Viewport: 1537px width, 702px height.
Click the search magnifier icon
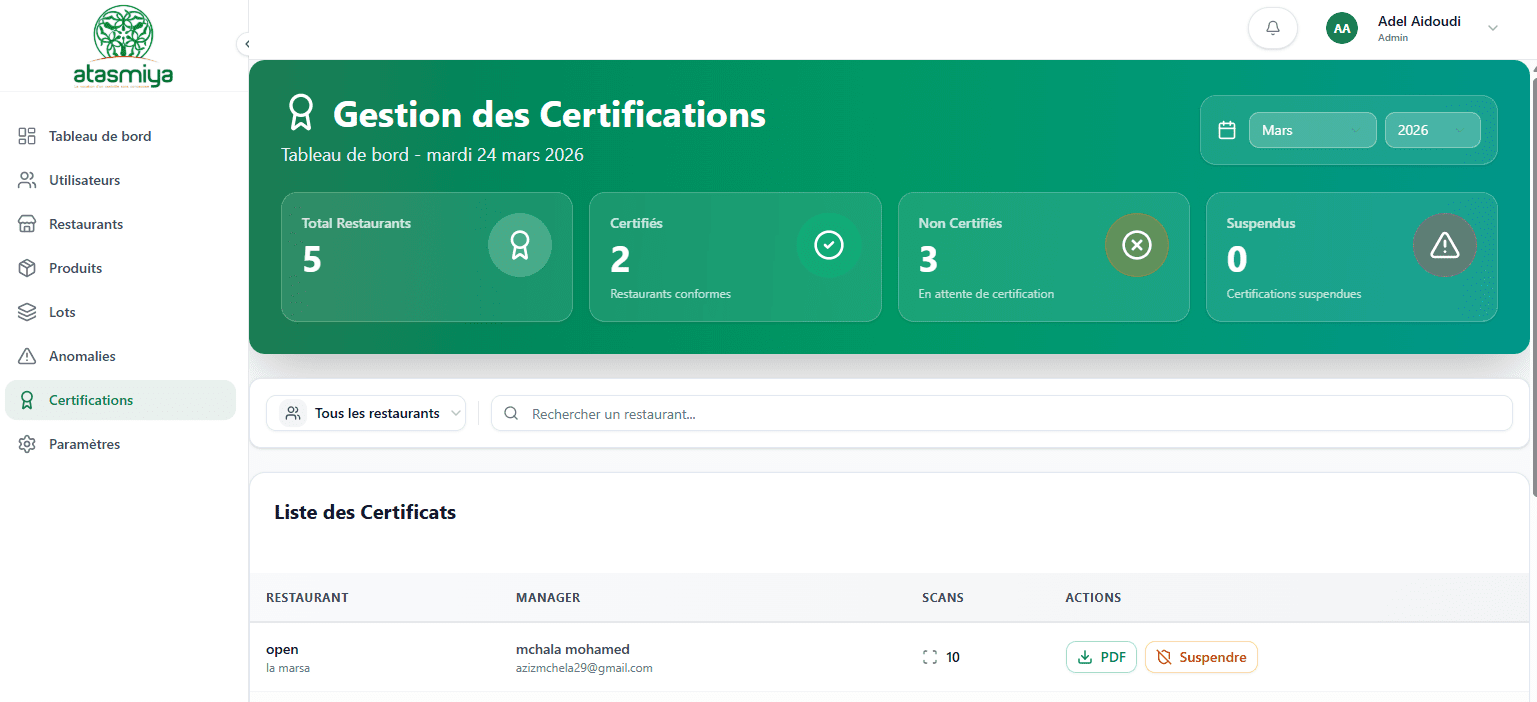pyautogui.click(x=511, y=414)
